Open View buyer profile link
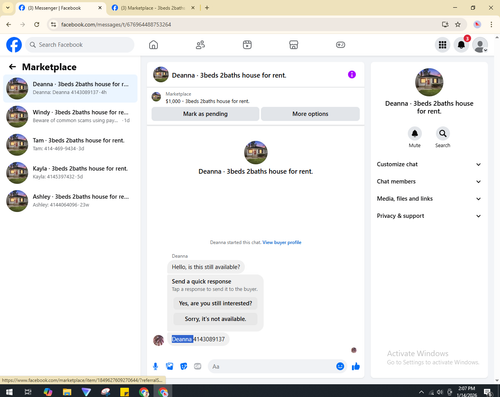The width and height of the screenshot is (500, 397). (x=282, y=242)
